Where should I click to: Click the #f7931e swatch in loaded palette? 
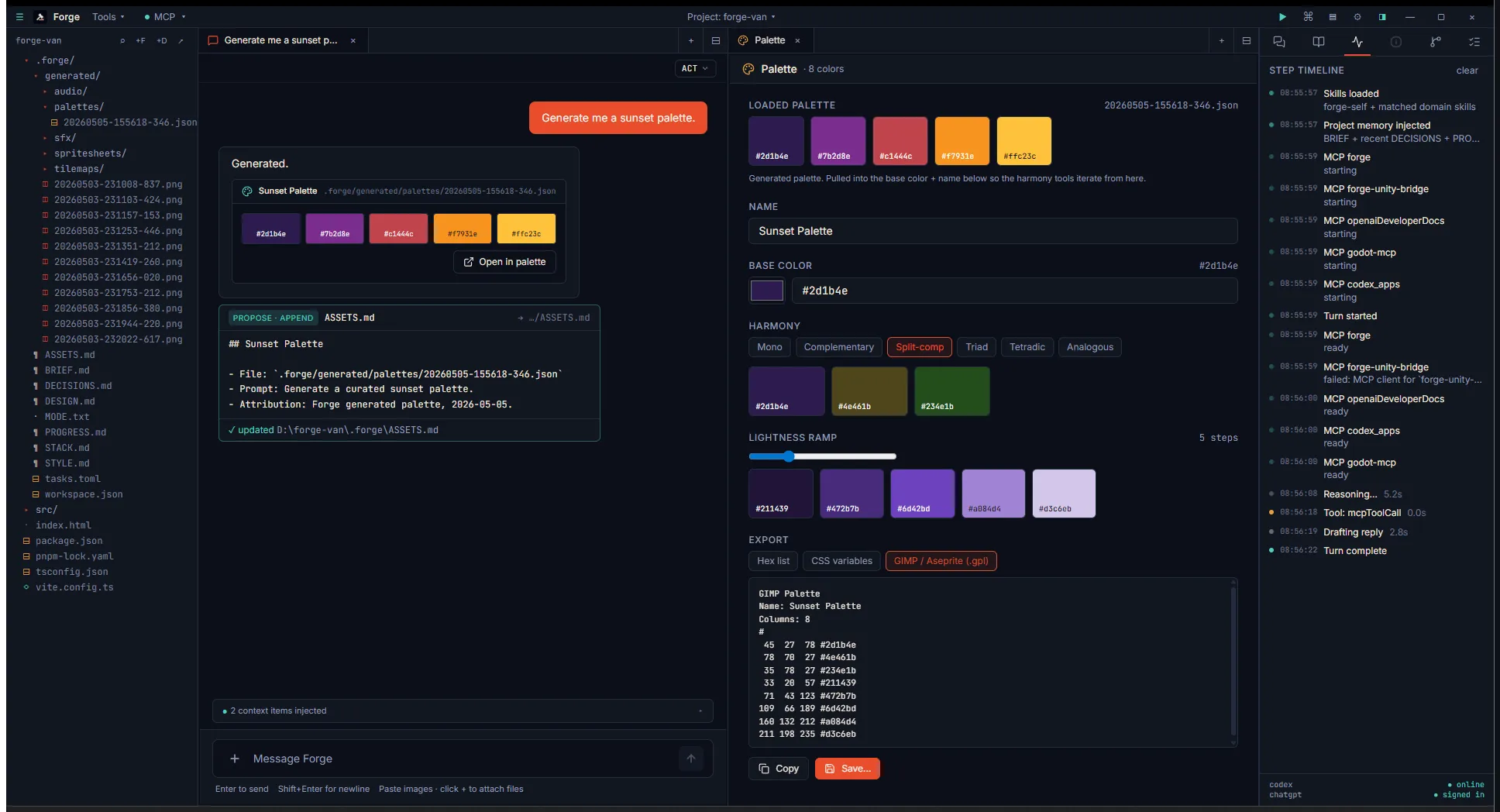point(962,141)
